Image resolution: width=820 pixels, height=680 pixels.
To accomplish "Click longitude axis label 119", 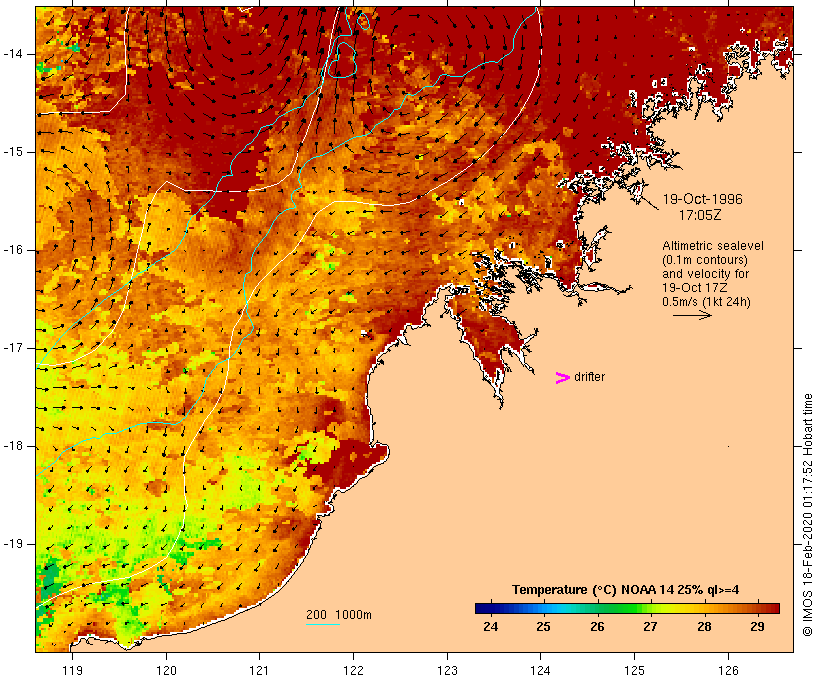I will point(72,670).
